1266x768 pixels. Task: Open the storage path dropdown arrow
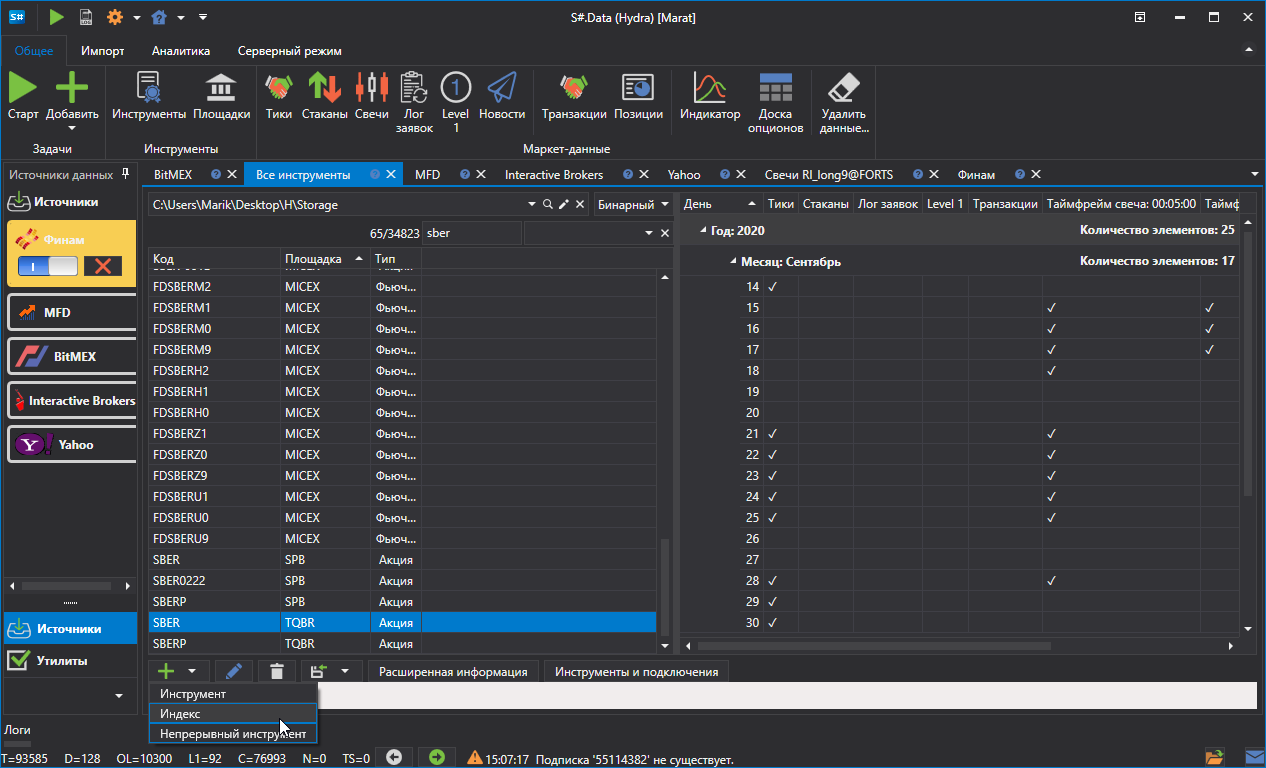tap(532, 204)
